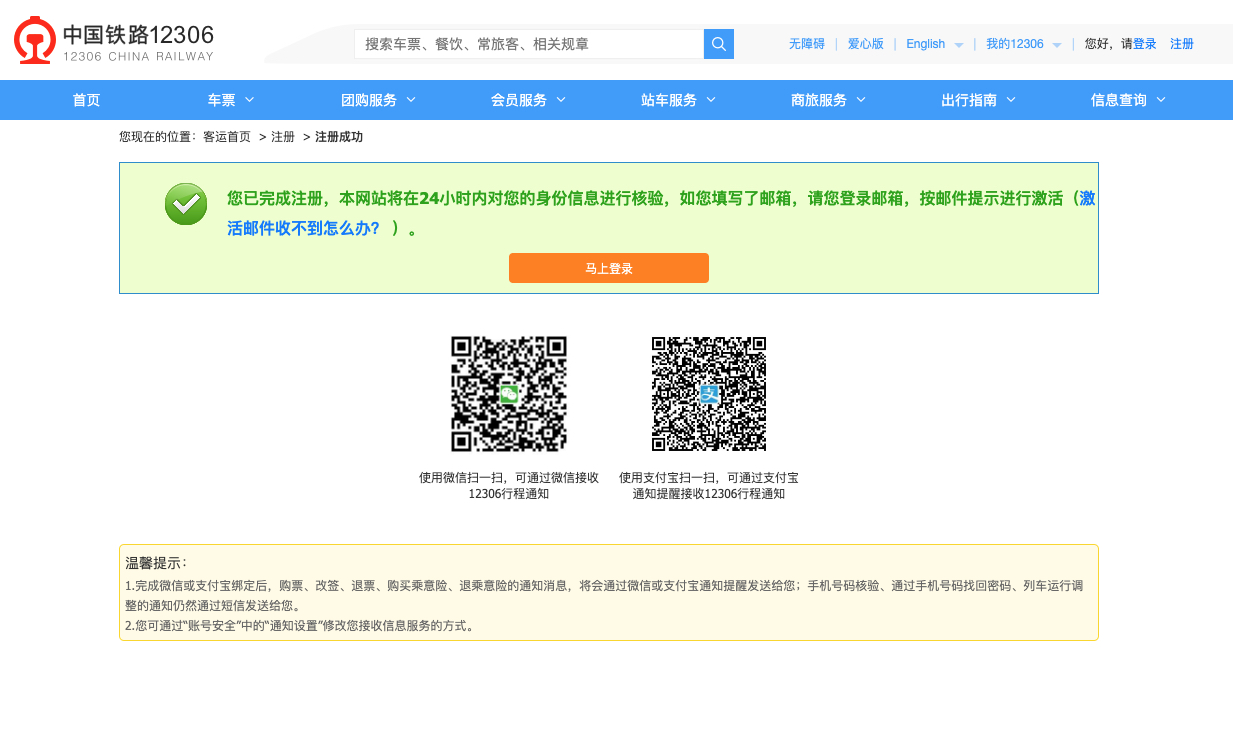The height and width of the screenshot is (730, 1233).
Task: Open the 无障碍 accessibility link
Action: pyautogui.click(x=806, y=44)
